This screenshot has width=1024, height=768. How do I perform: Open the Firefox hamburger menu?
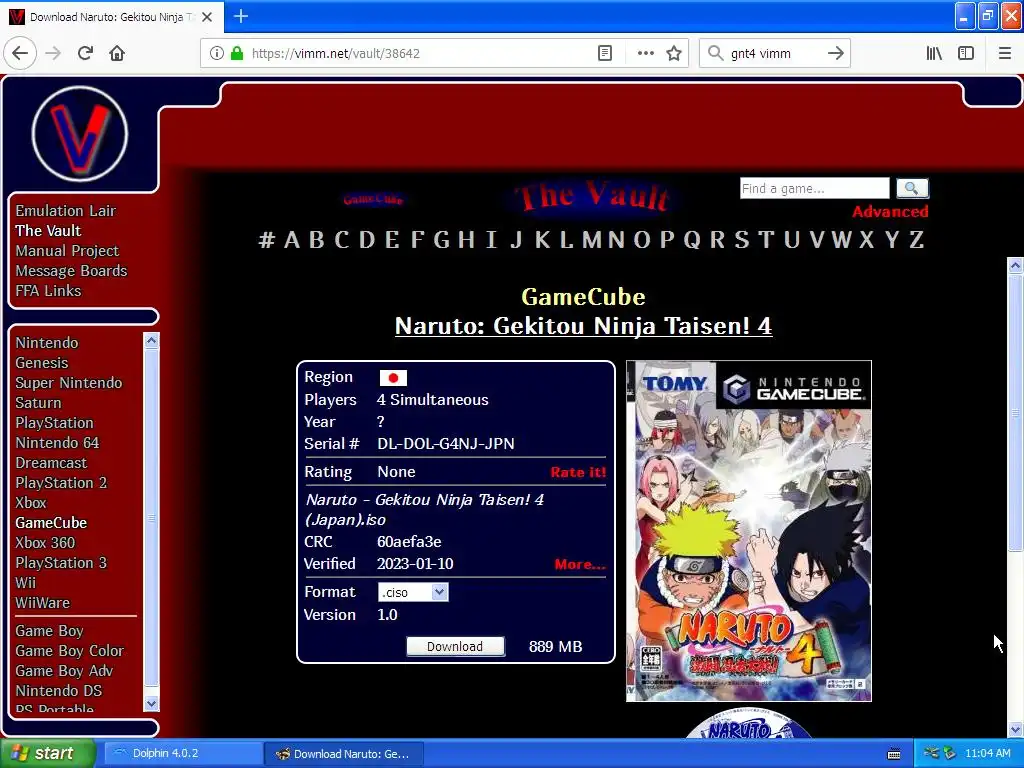[1004, 54]
